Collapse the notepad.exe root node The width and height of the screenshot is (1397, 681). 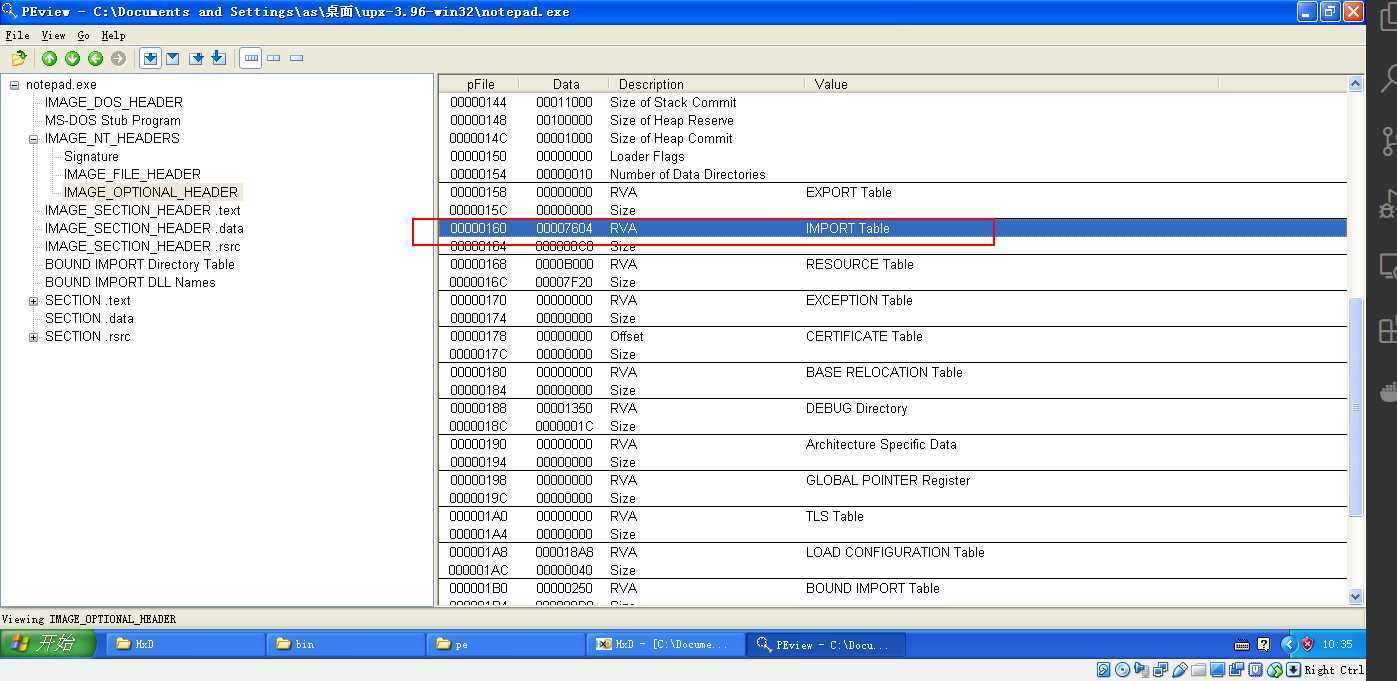point(14,85)
